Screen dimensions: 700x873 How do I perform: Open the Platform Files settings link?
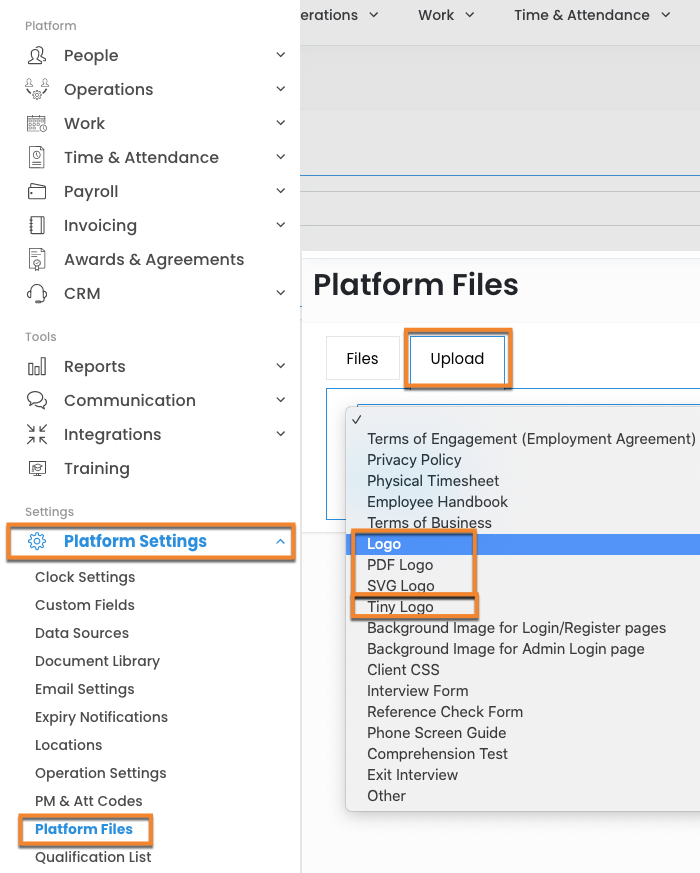[x=84, y=829]
